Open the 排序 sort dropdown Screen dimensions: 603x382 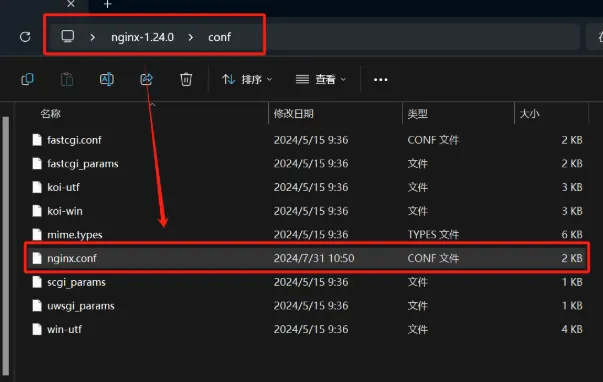(x=247, y=79)
